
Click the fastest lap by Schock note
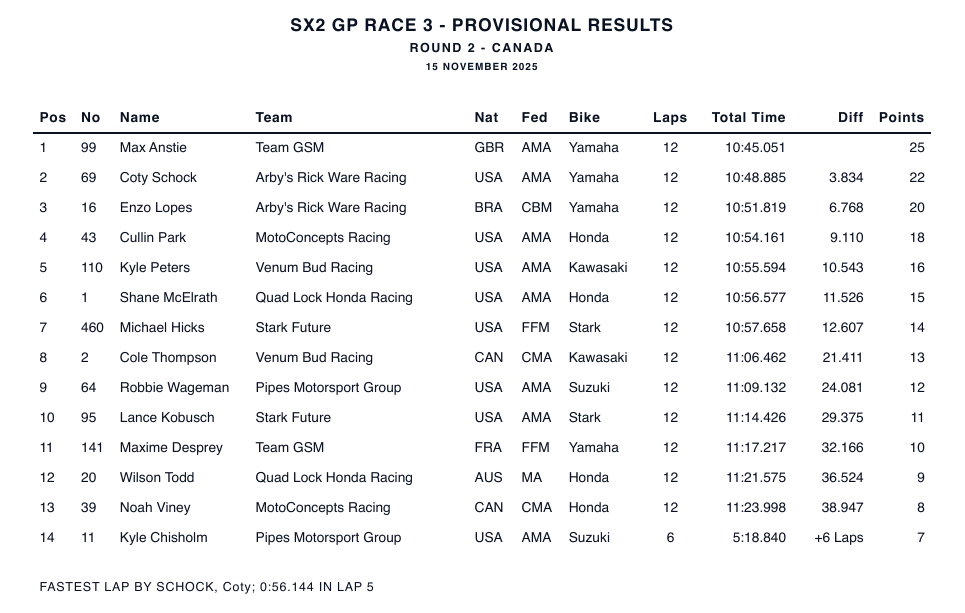tap(207, 587)
